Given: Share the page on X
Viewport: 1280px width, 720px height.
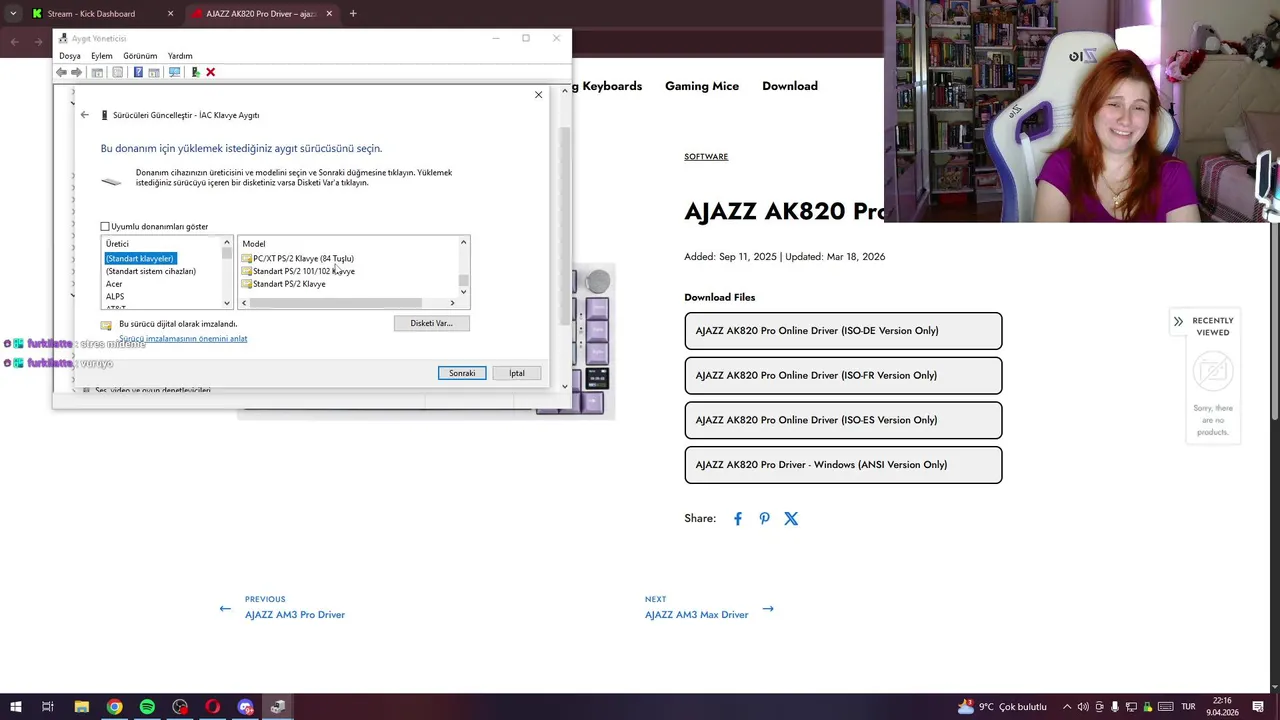Looking at the screenshot, I should 791,519.
